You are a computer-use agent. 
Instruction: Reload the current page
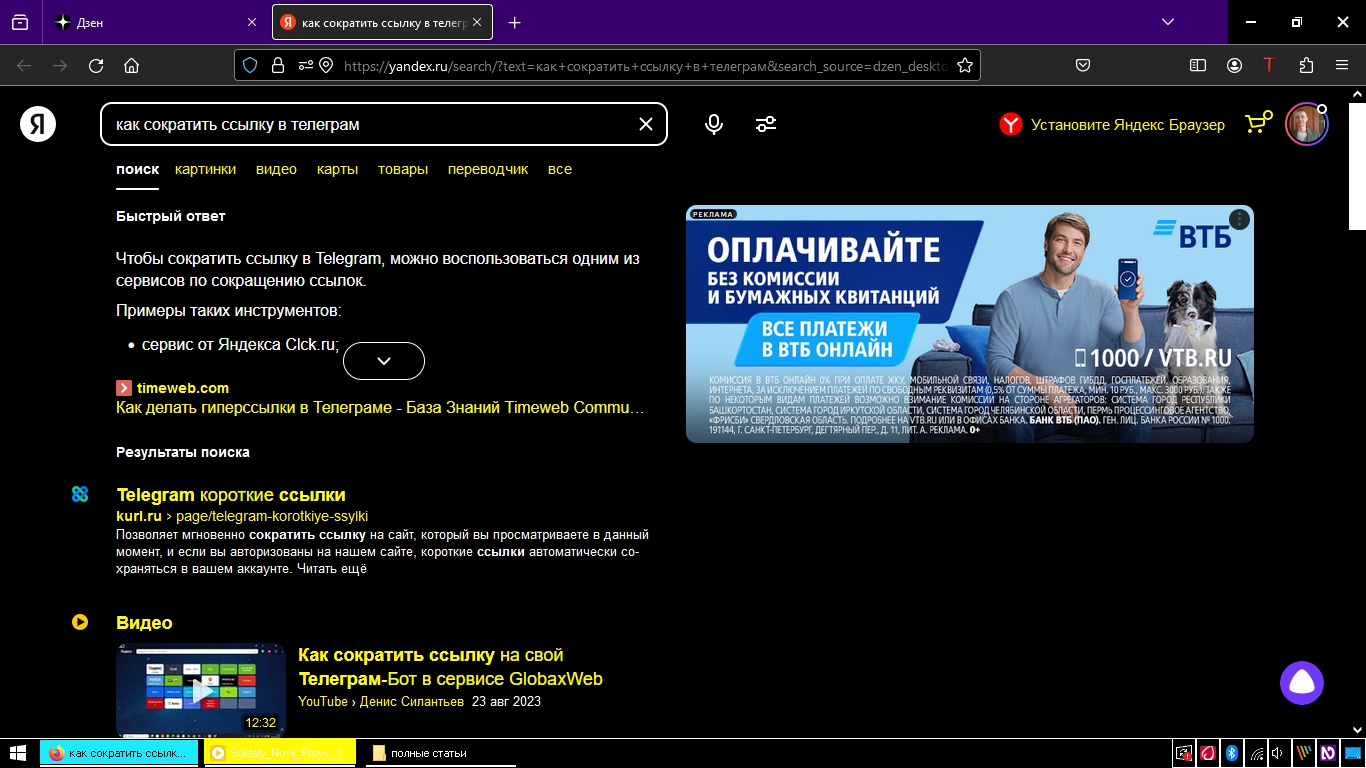[96, 66]
